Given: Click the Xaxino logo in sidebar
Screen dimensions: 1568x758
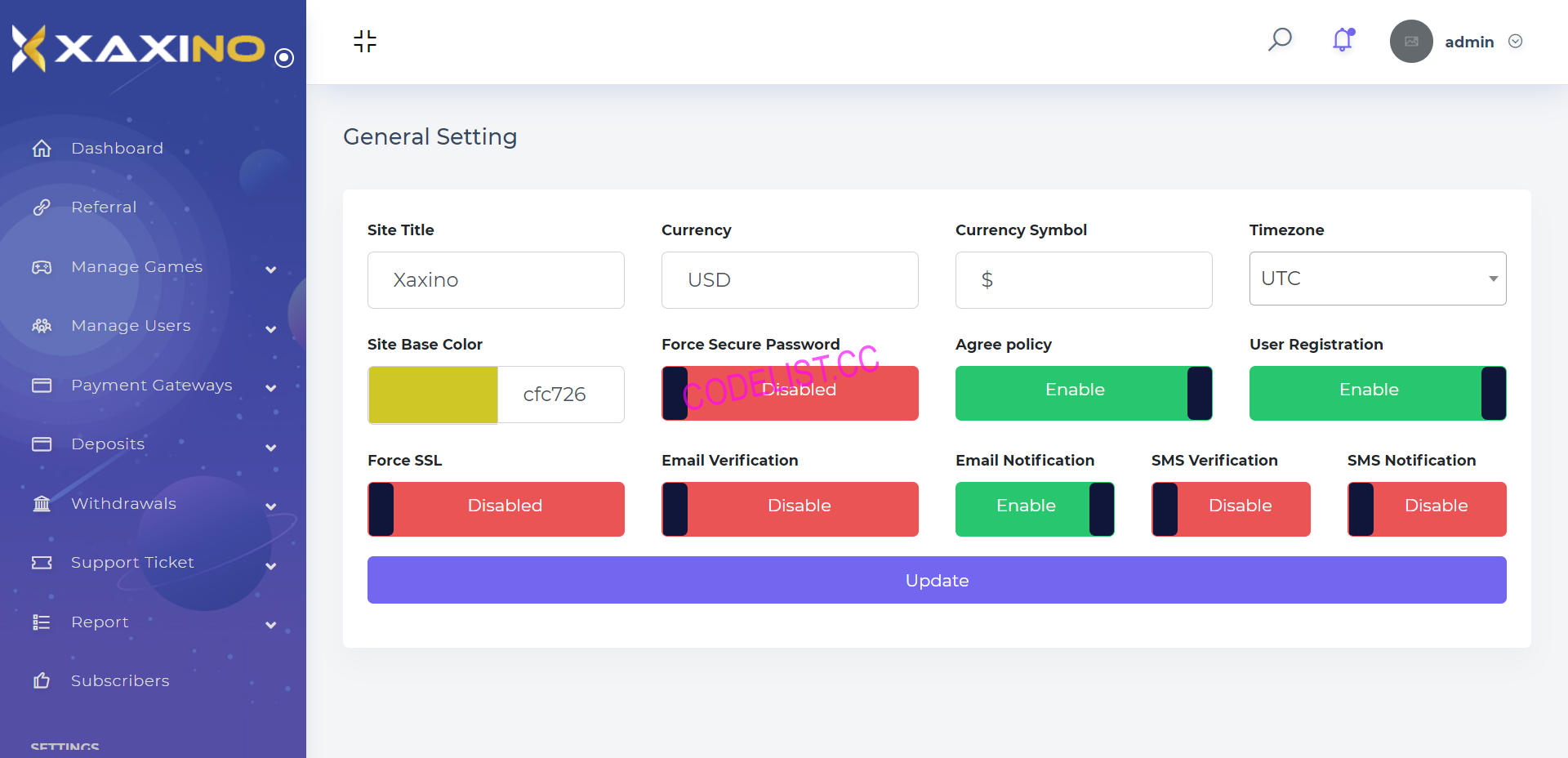Looking at the screenshot, I should click(138, 48).
